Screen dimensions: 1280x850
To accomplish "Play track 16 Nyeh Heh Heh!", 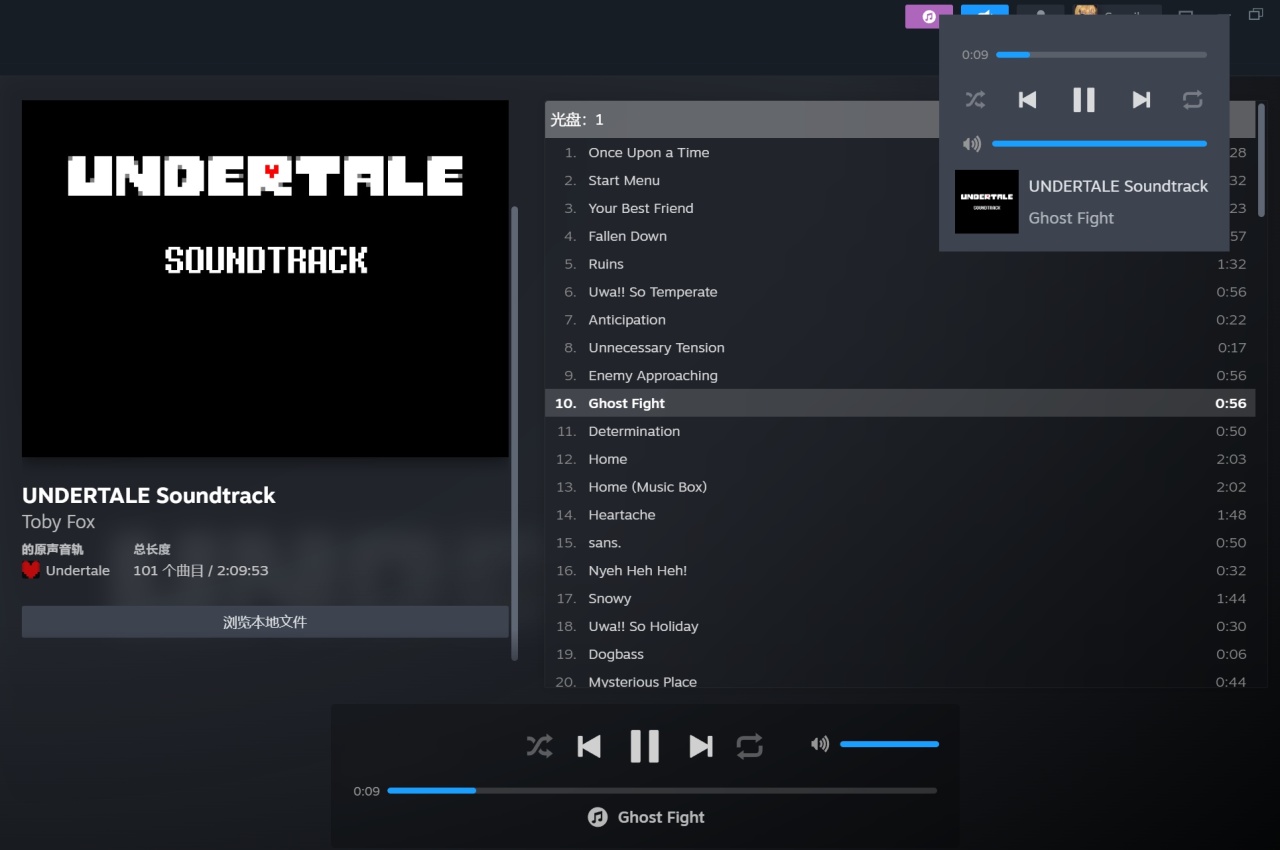I will pos(900,571).
